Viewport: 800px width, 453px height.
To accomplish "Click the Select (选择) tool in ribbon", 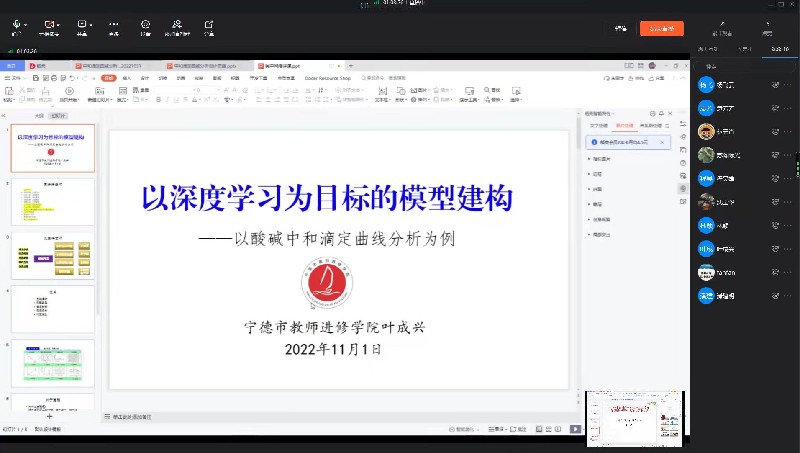I will (516, 94).
